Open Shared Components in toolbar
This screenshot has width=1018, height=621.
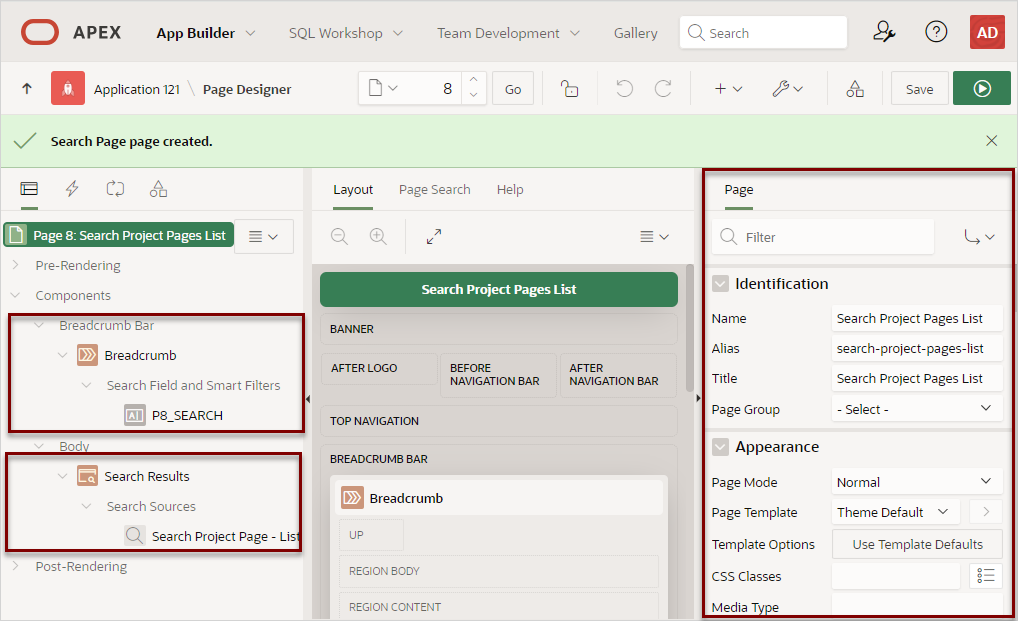point(854,89)
